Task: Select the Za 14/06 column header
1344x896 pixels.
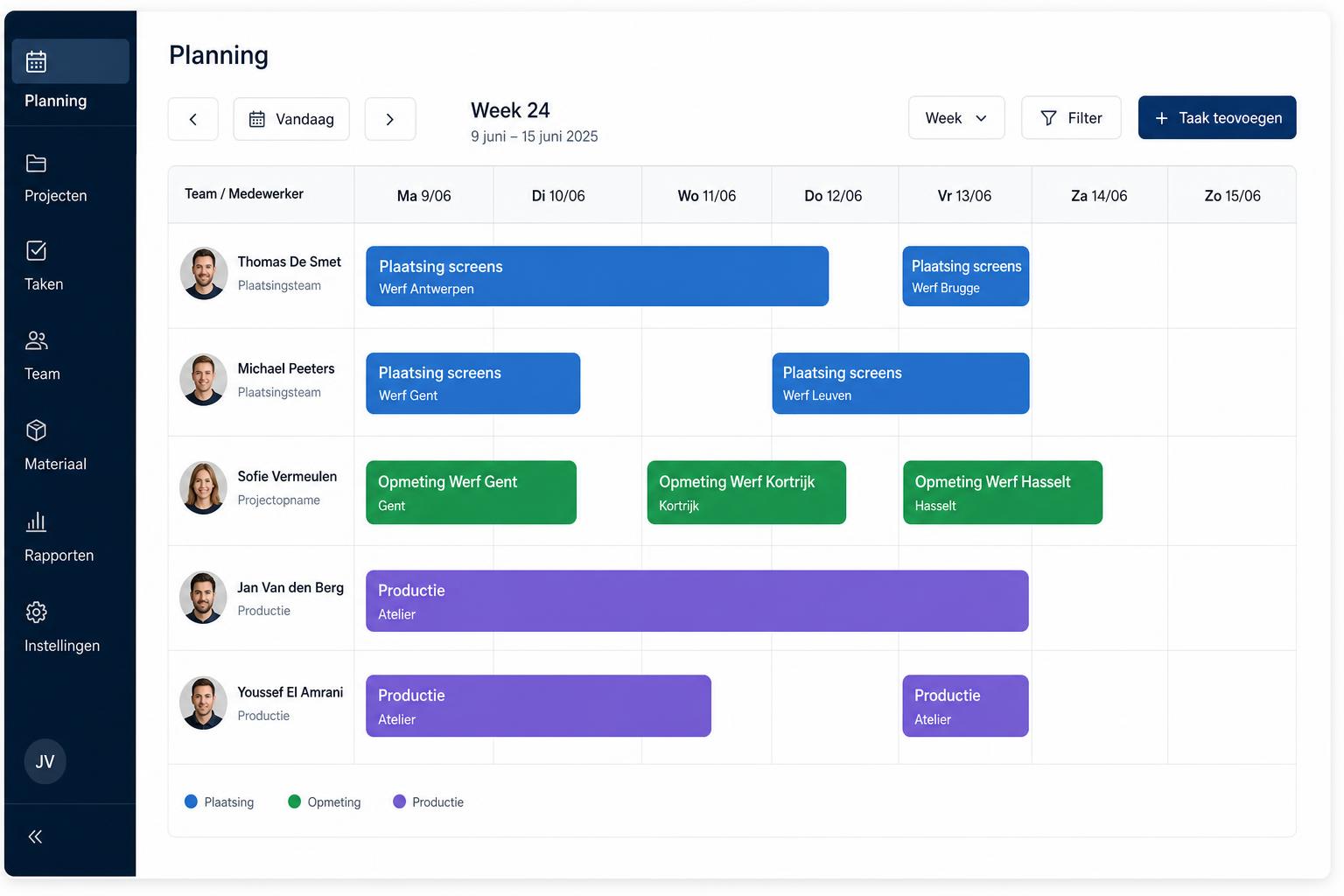Action: (1099, 196)
